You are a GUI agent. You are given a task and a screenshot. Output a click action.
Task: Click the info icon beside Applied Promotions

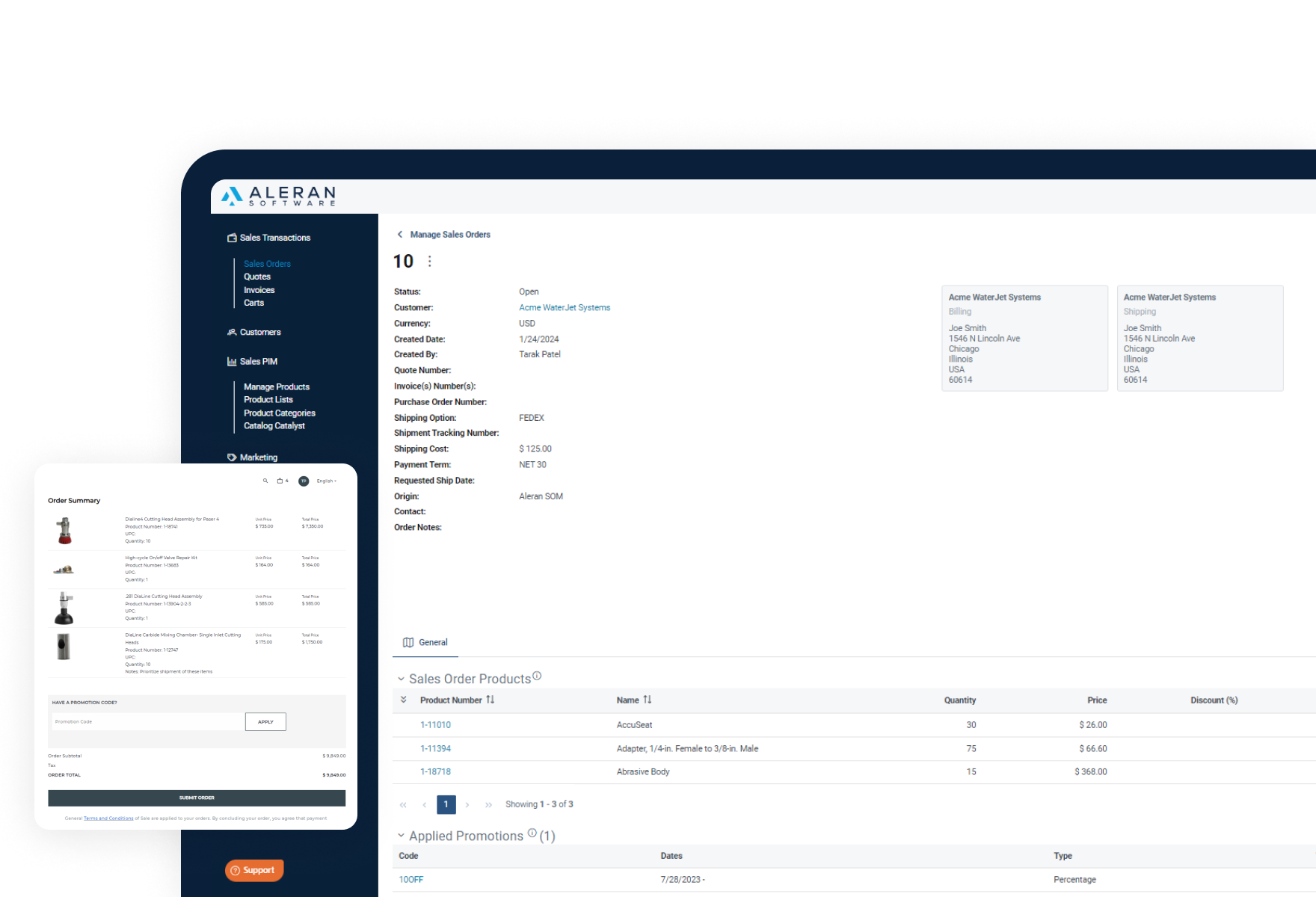532,833
